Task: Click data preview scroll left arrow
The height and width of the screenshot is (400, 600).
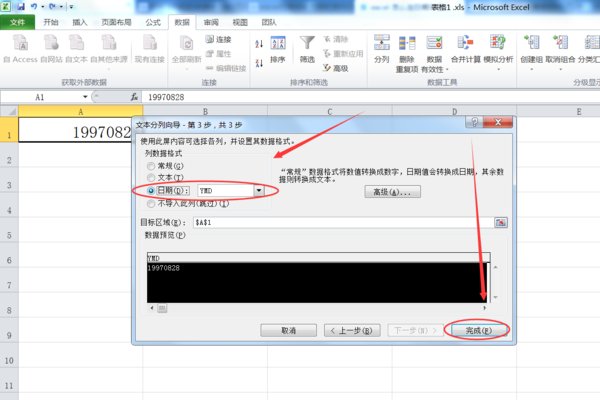Action: coord(152,308)
